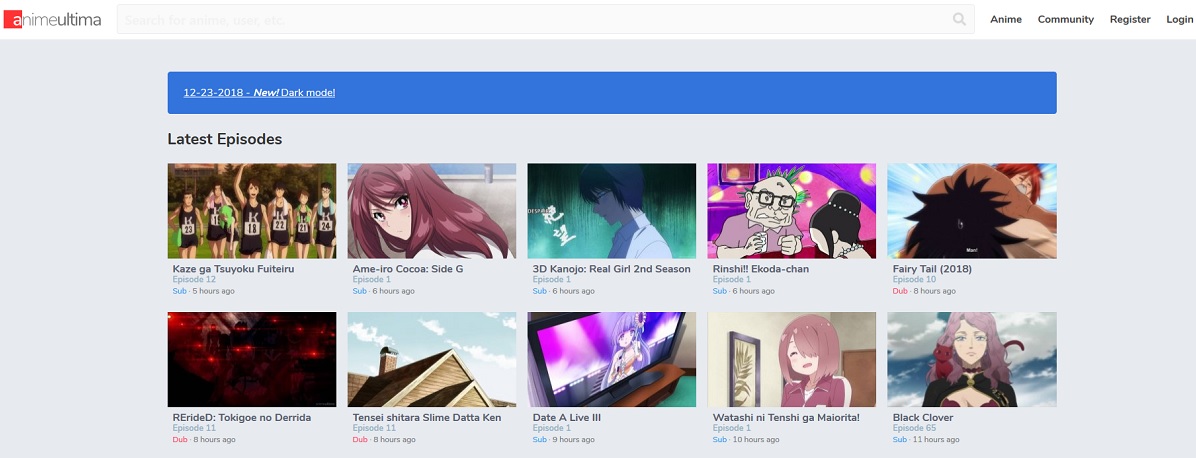The image size is (1196, 458).
Task: Open Date A Live III thumbnail
Action: click(612, 360)
